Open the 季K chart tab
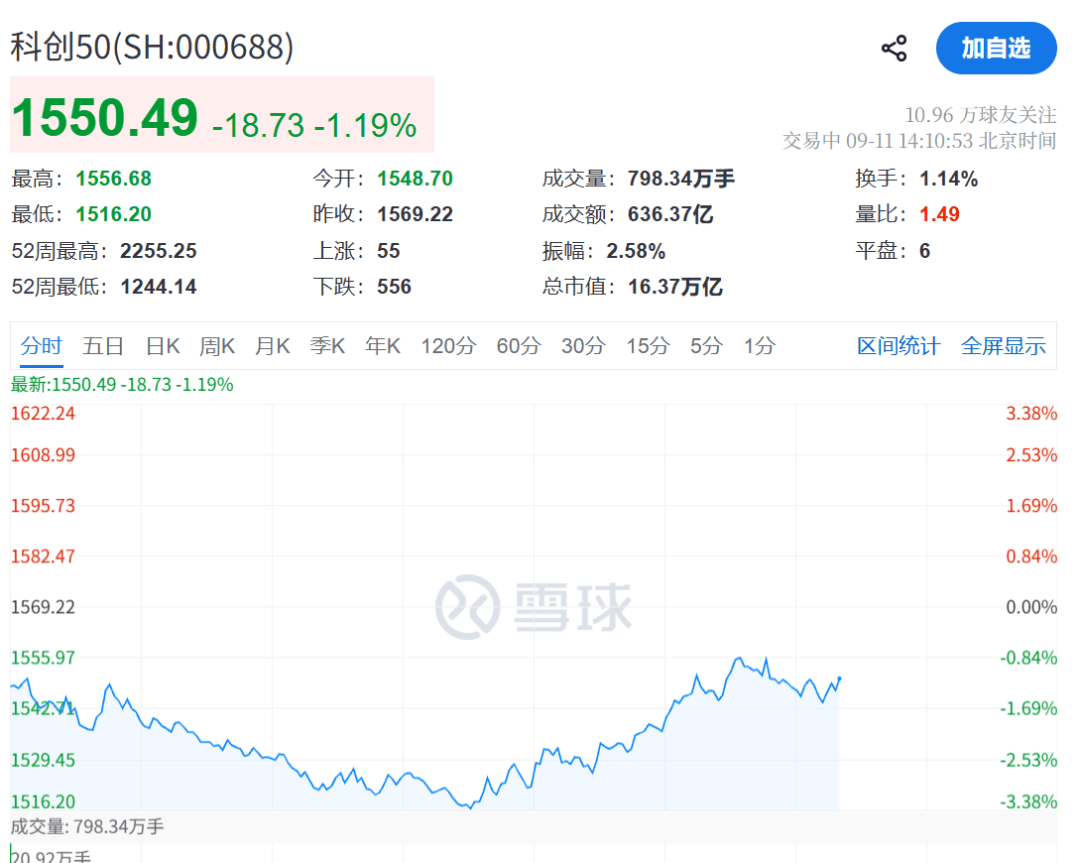This screenshot has height=863, width=1080. 327,346
